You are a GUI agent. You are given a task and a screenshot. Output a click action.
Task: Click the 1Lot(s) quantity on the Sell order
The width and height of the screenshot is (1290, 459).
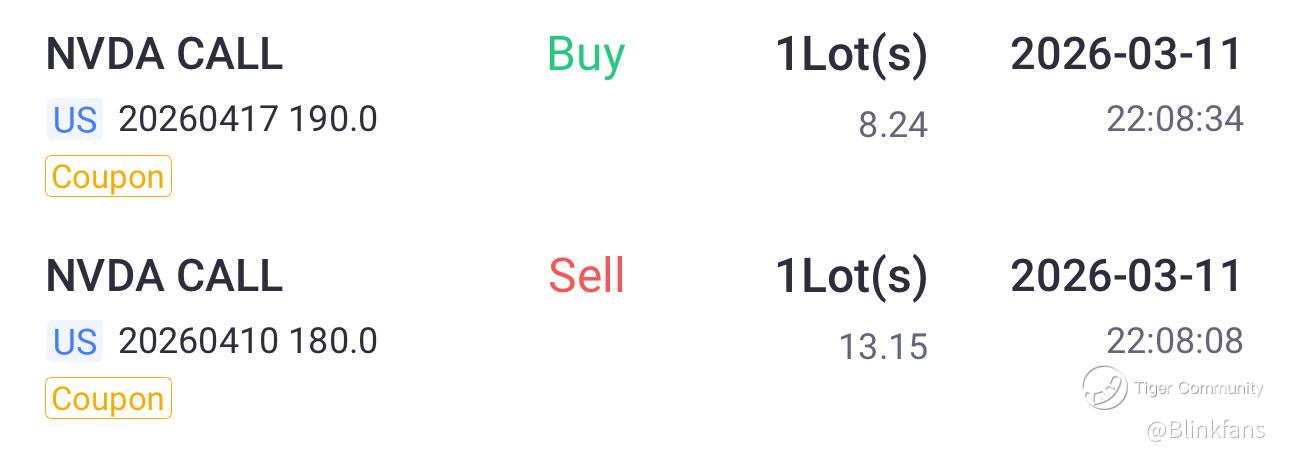tap(851, 276)
